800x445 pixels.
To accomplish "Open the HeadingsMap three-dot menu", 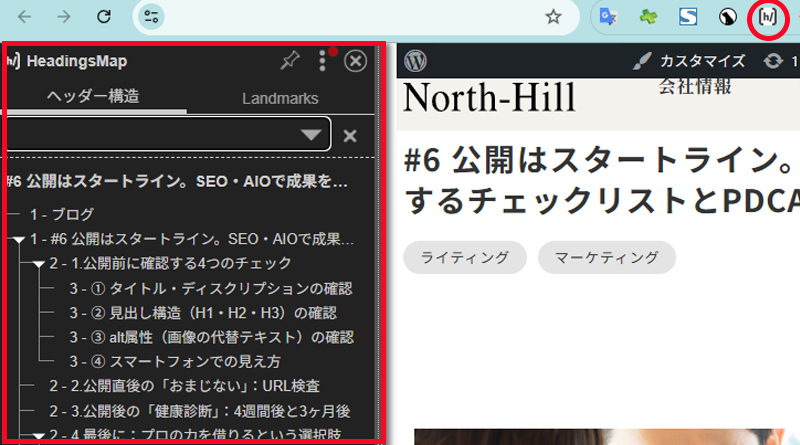I will 322,61.
